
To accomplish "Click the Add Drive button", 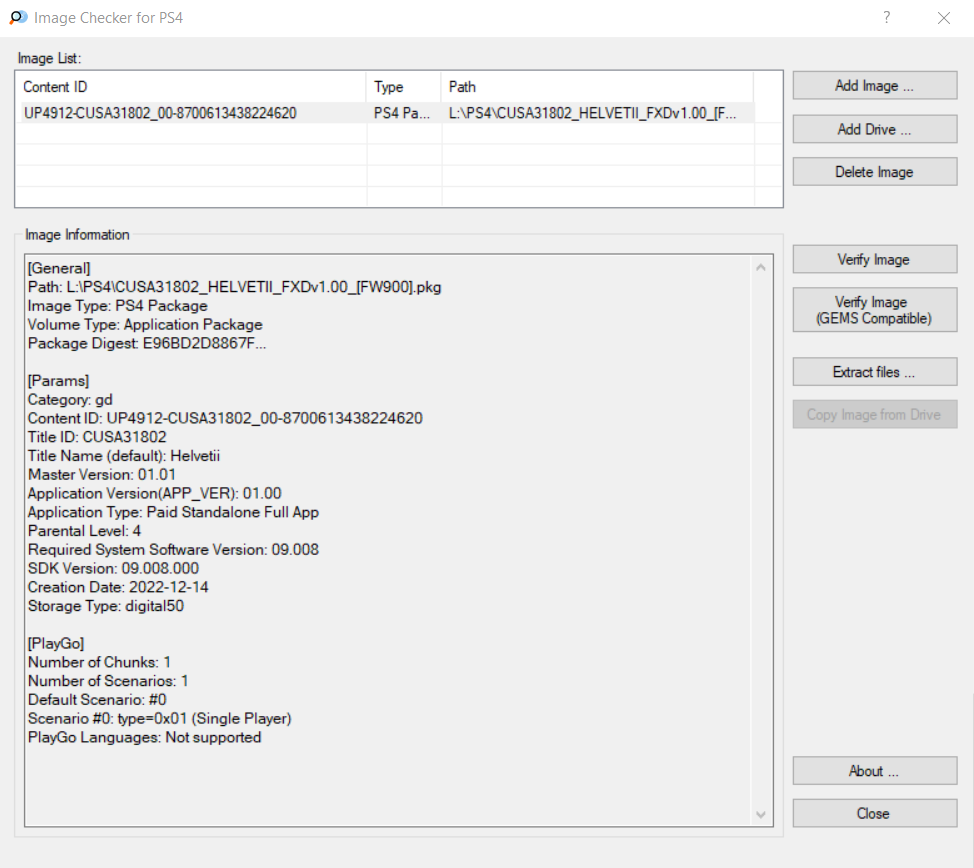I will pos(874,129).
